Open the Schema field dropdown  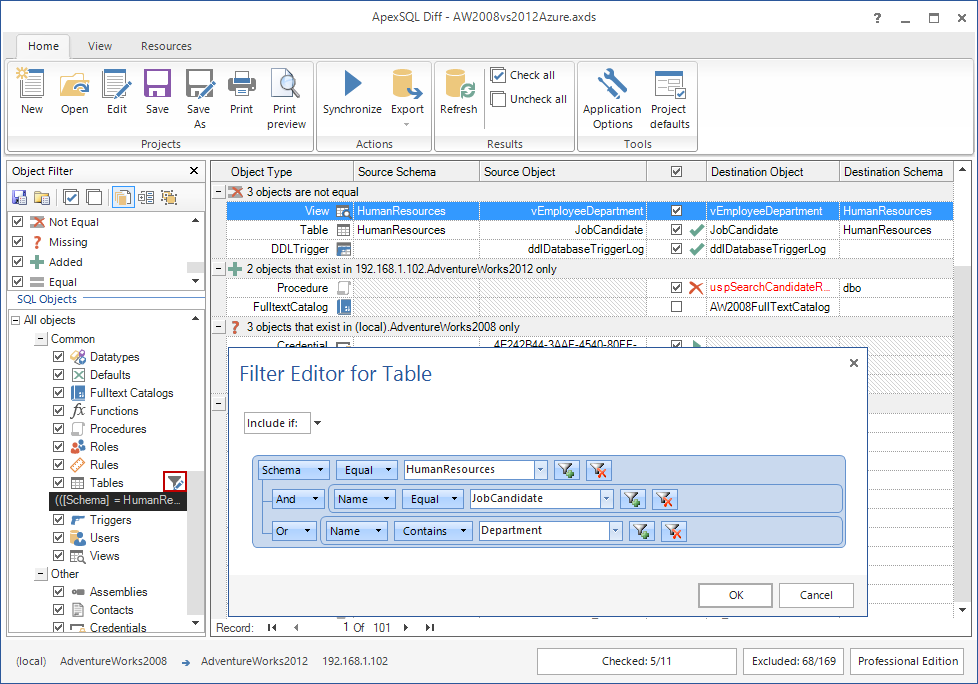point(320,470)
